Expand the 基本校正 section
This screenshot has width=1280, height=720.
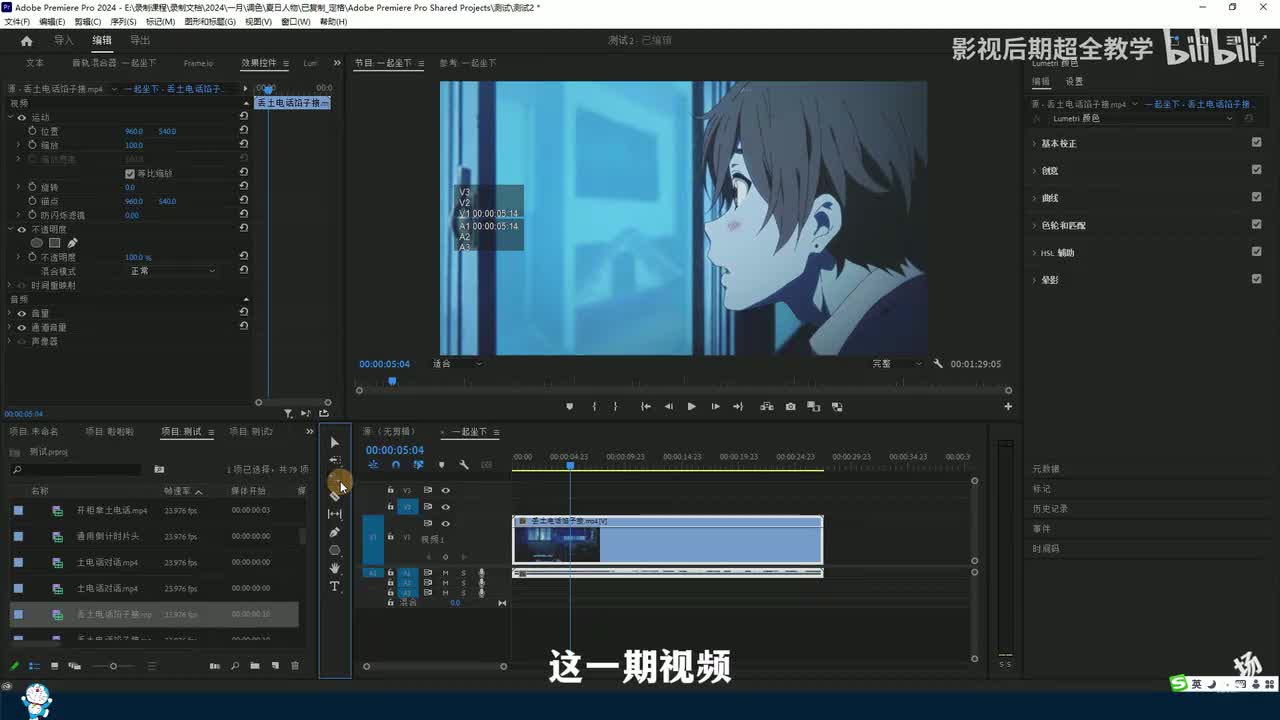point(1034,144)
